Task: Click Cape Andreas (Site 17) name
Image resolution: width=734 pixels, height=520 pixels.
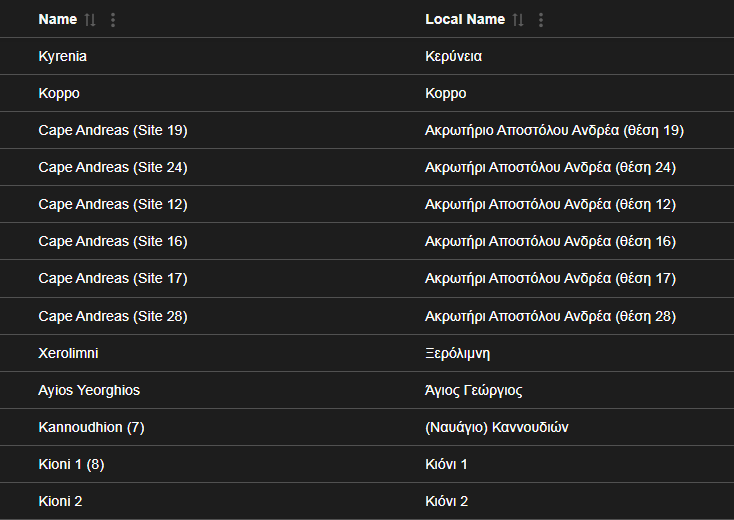Action: click(113, 278)
